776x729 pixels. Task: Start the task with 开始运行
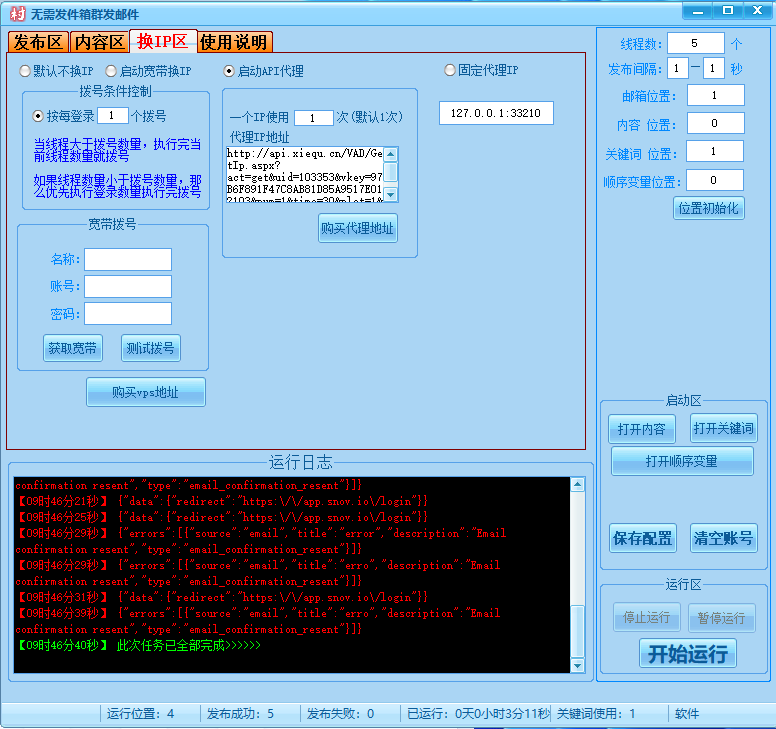687,654
